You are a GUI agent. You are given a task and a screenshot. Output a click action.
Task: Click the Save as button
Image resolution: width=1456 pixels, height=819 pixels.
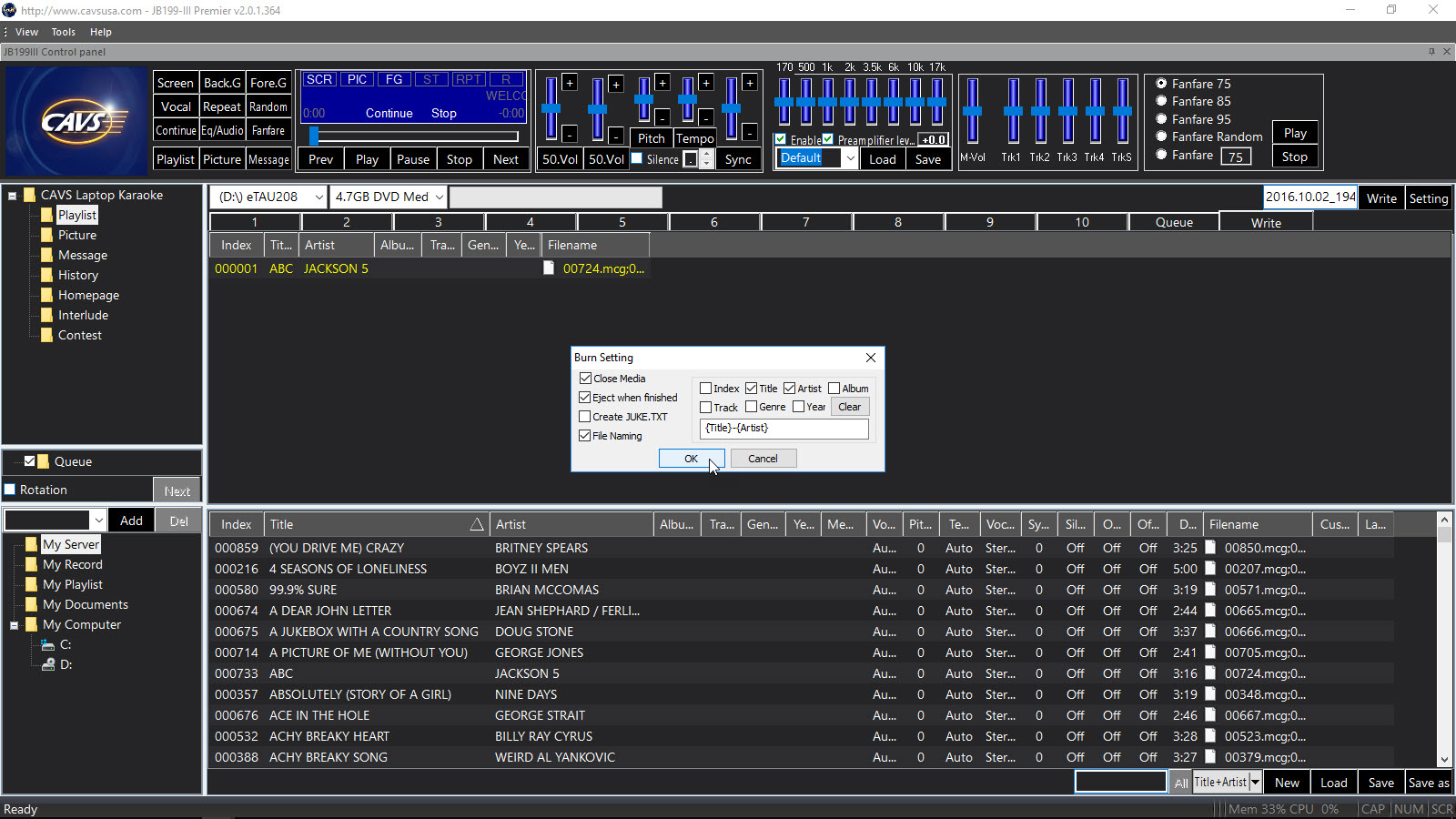click(x=1429, y=783)
